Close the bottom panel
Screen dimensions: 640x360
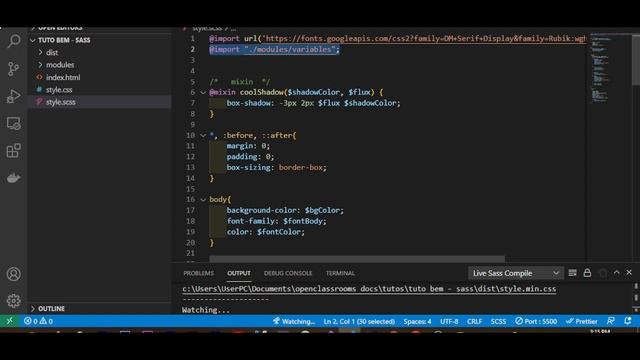click(x=629, y=272)
